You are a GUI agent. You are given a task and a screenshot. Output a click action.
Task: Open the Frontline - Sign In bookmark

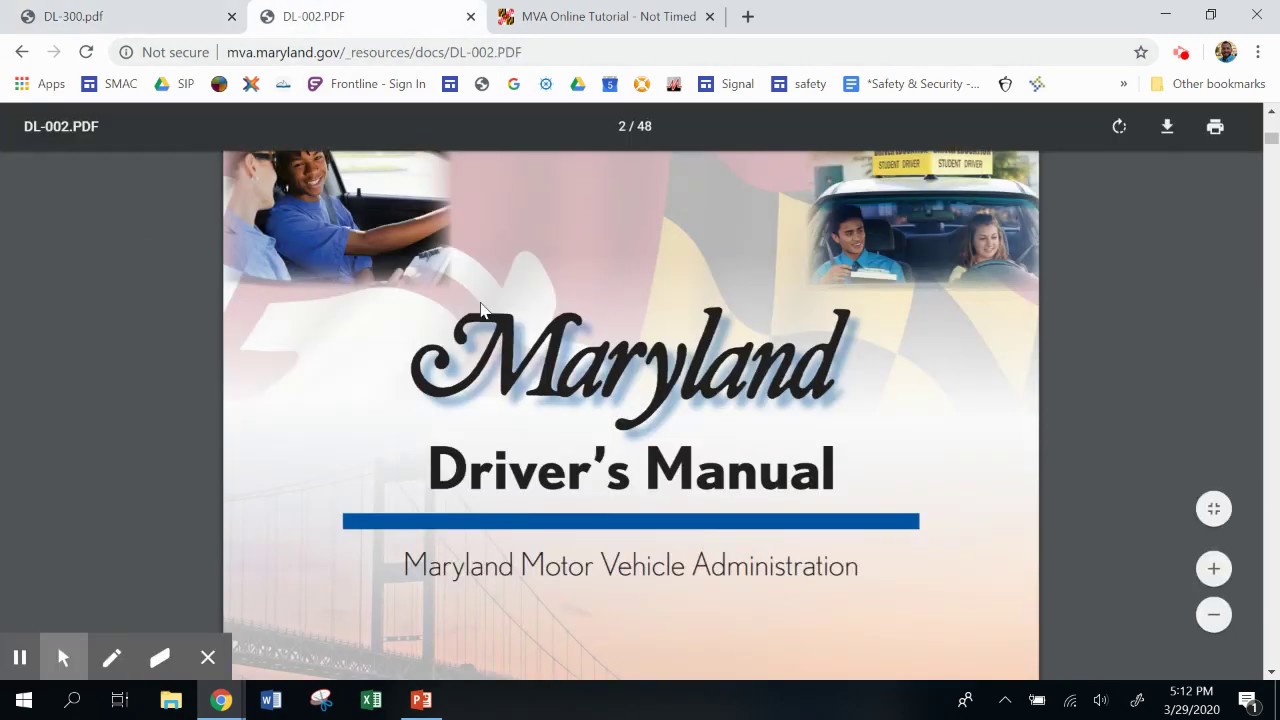[x=367, y=84]
